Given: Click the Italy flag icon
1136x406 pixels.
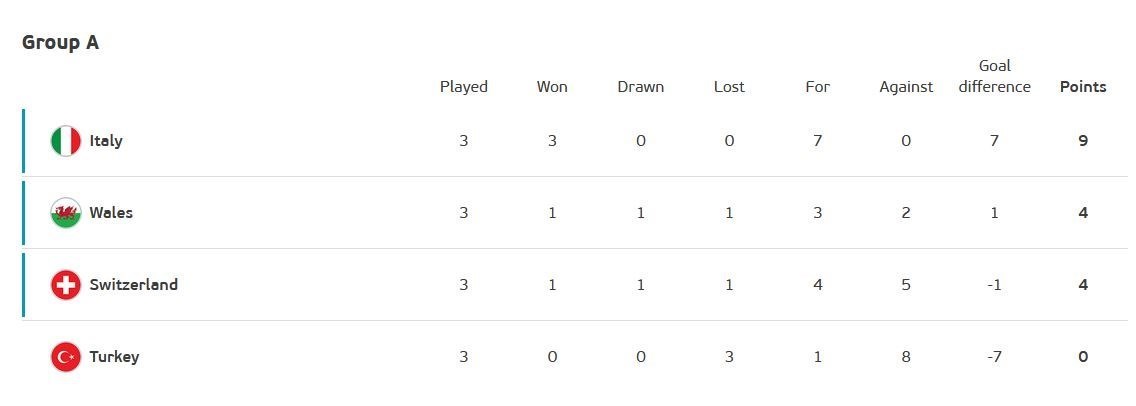Looking at the screenshot, I should point(66,141).
